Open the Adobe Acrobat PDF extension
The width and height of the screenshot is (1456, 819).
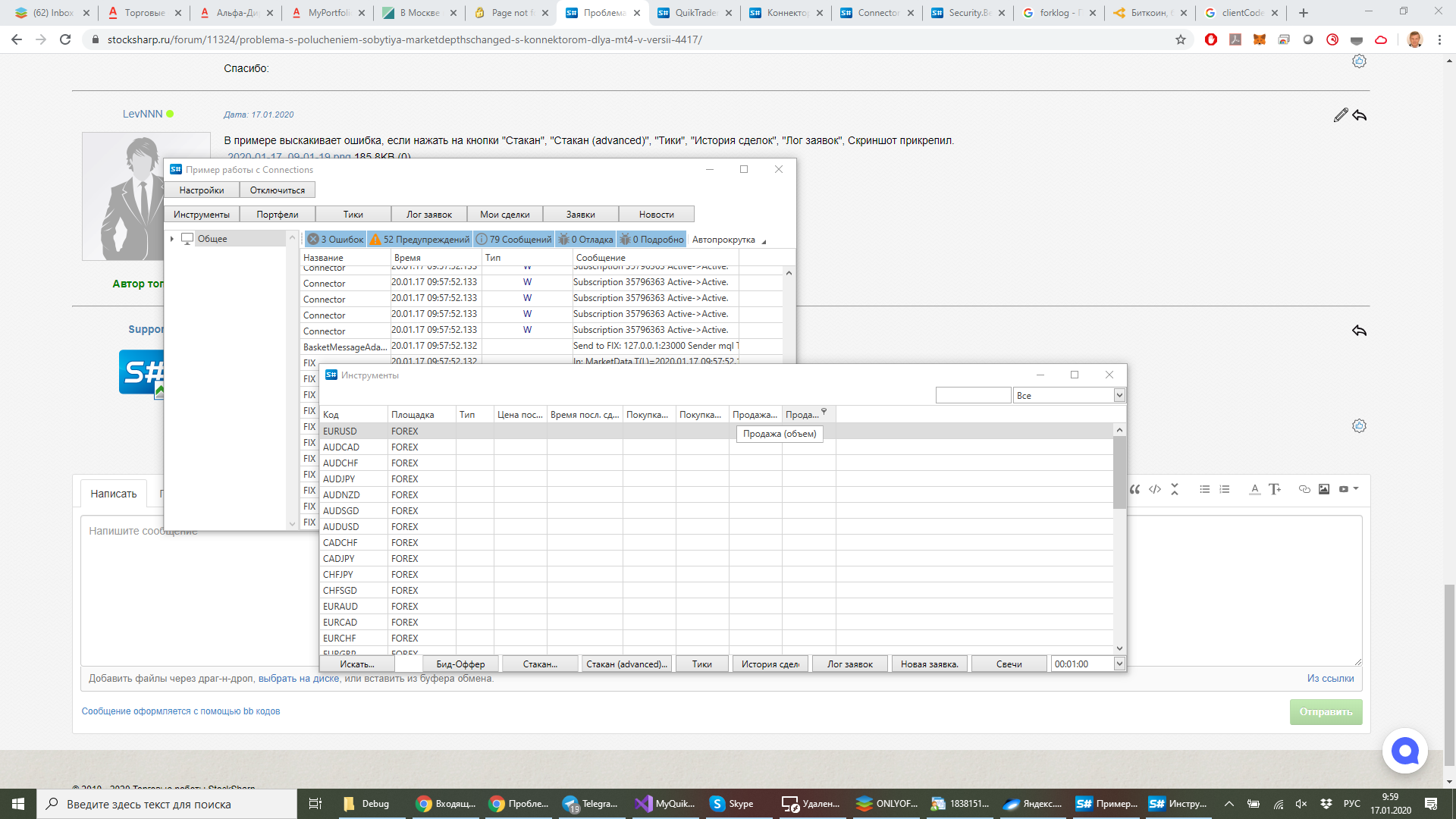(x=1235, y=39)
